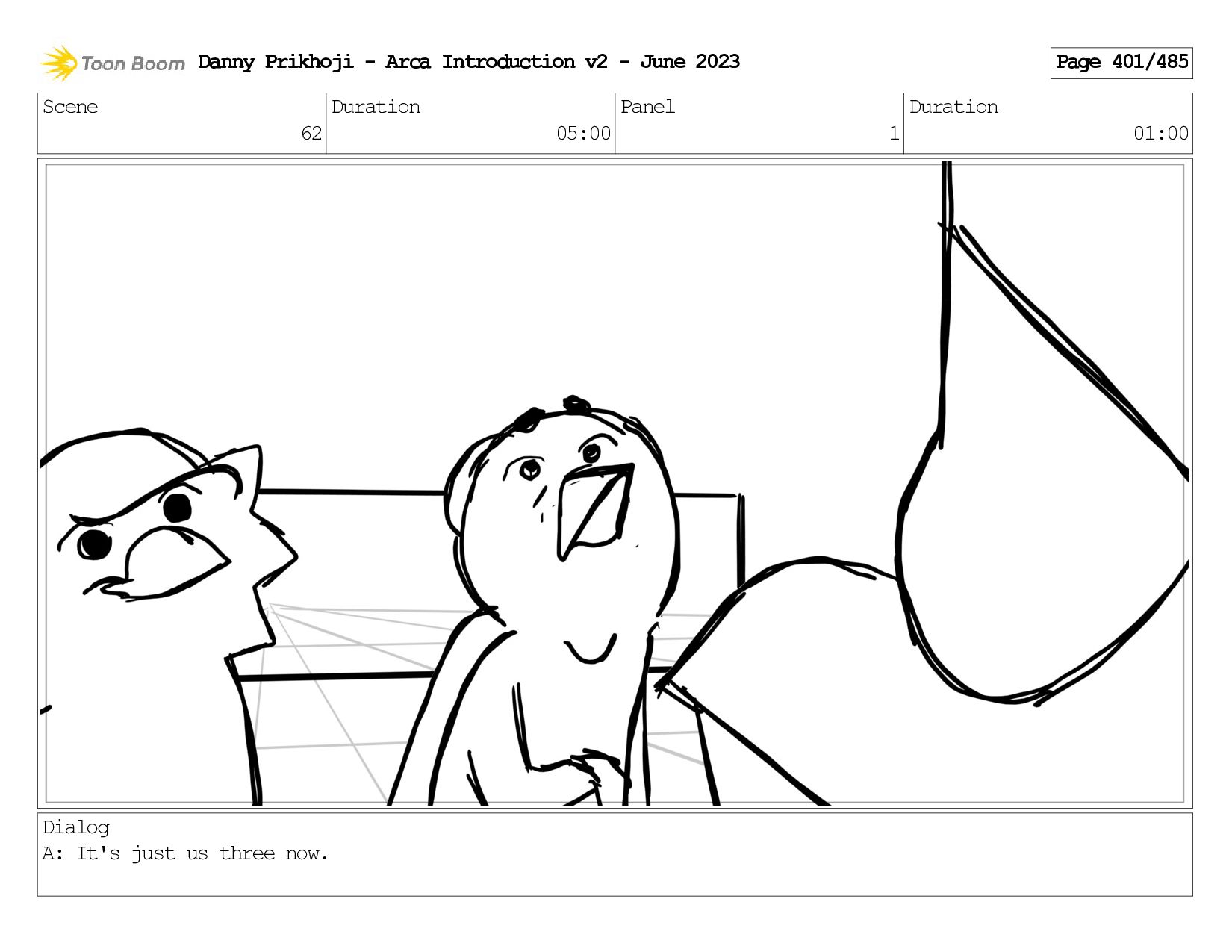Screen dimensions: 1232x952
Task: Select the panel duration value '01:00'
Action: [x=1161, y=134]
